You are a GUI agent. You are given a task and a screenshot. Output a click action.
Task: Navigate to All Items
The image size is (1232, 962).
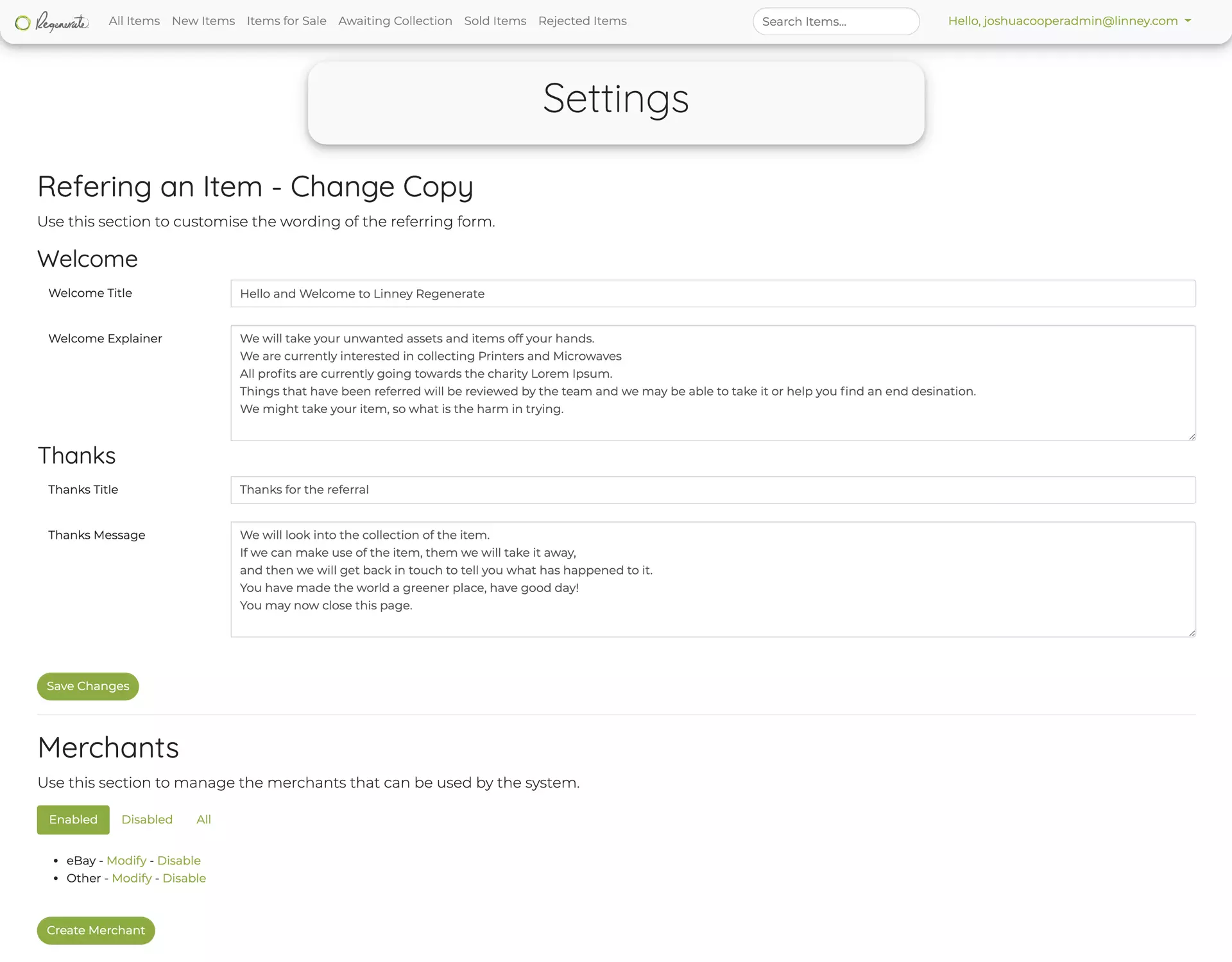[x=133, y=21]
